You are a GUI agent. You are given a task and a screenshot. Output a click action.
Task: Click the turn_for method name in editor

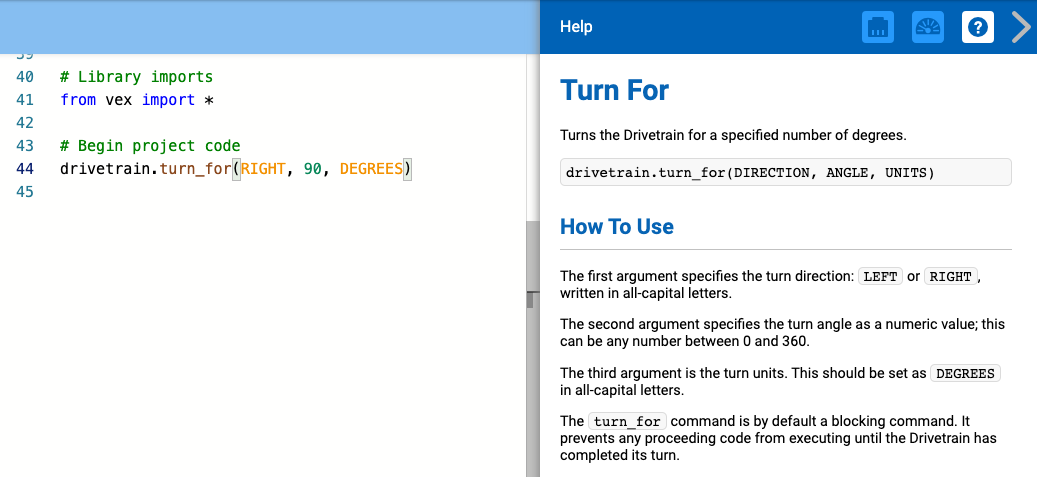coord(195,169)
